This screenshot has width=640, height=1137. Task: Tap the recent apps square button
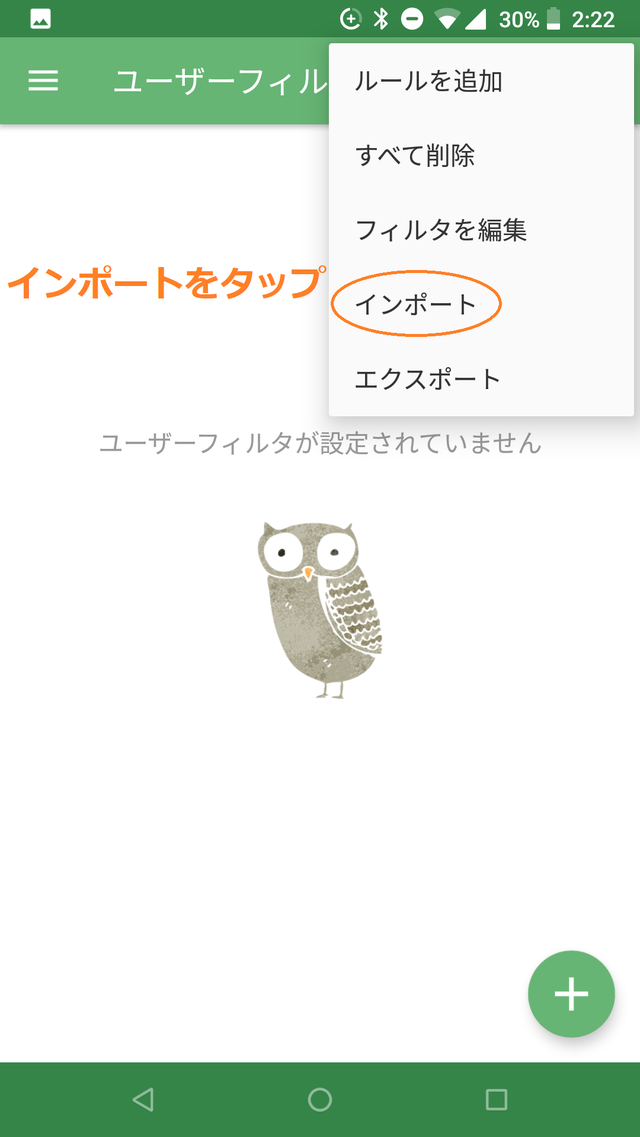tap(496, 1099)
